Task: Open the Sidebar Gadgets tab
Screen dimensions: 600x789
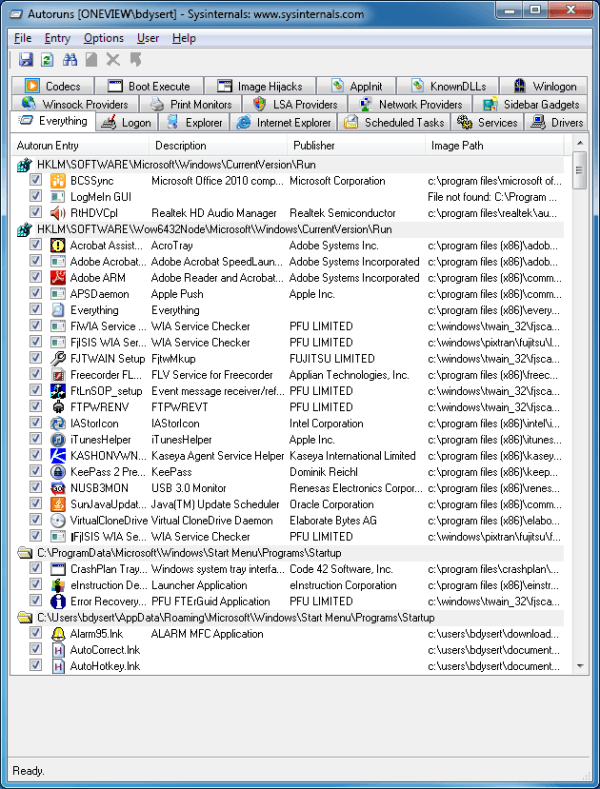Action: [x=531, y=104]
